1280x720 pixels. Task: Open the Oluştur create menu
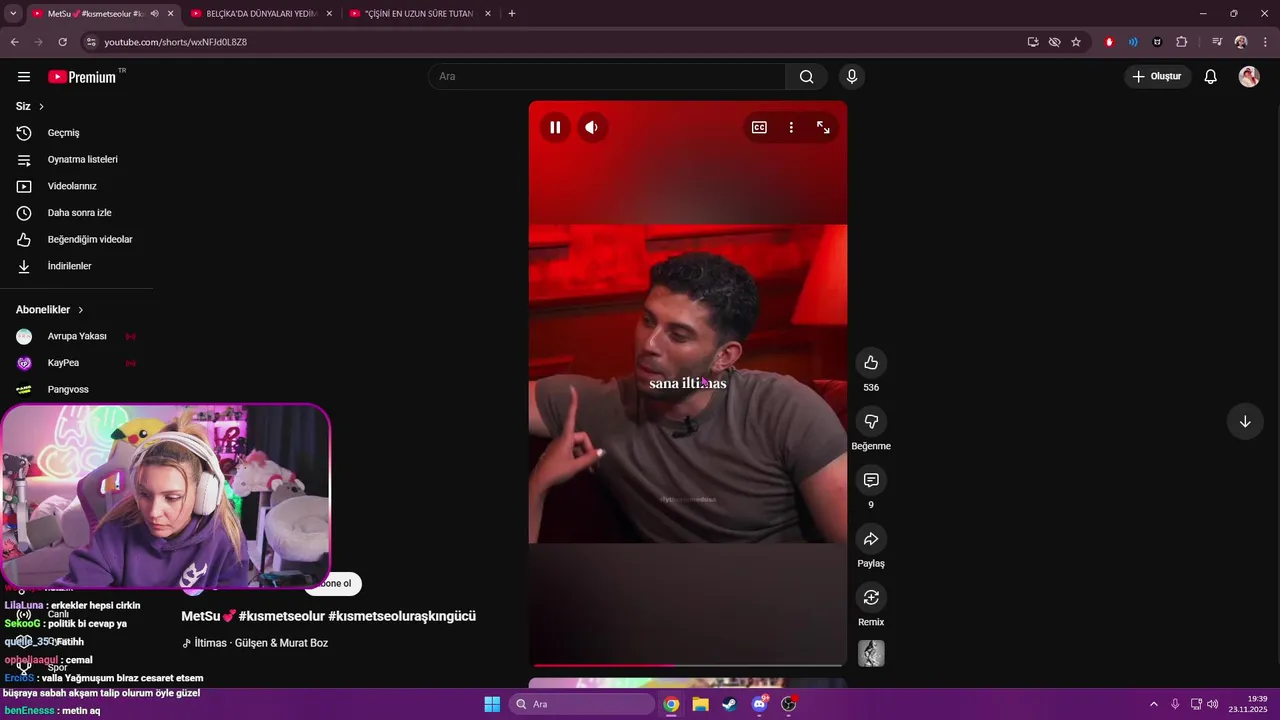(x=1158, y=76)
